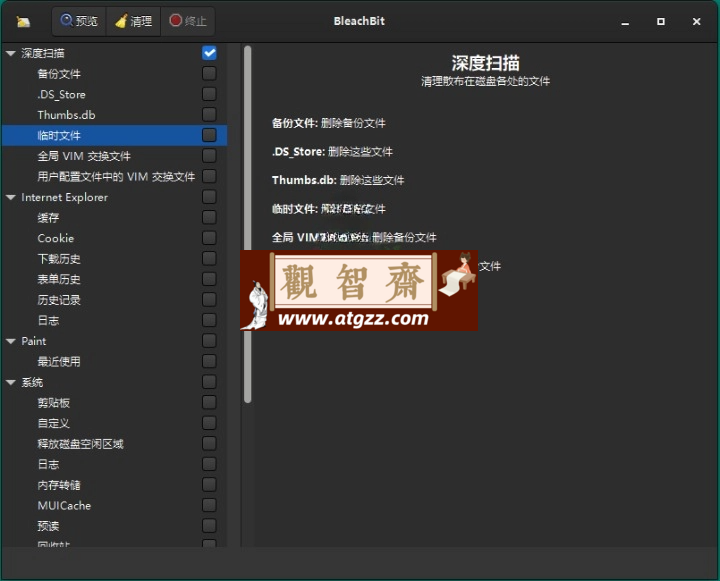The image size is (720, 581).
Task: Select the 缓存 tree row
Action: click(x=114, y=217)
